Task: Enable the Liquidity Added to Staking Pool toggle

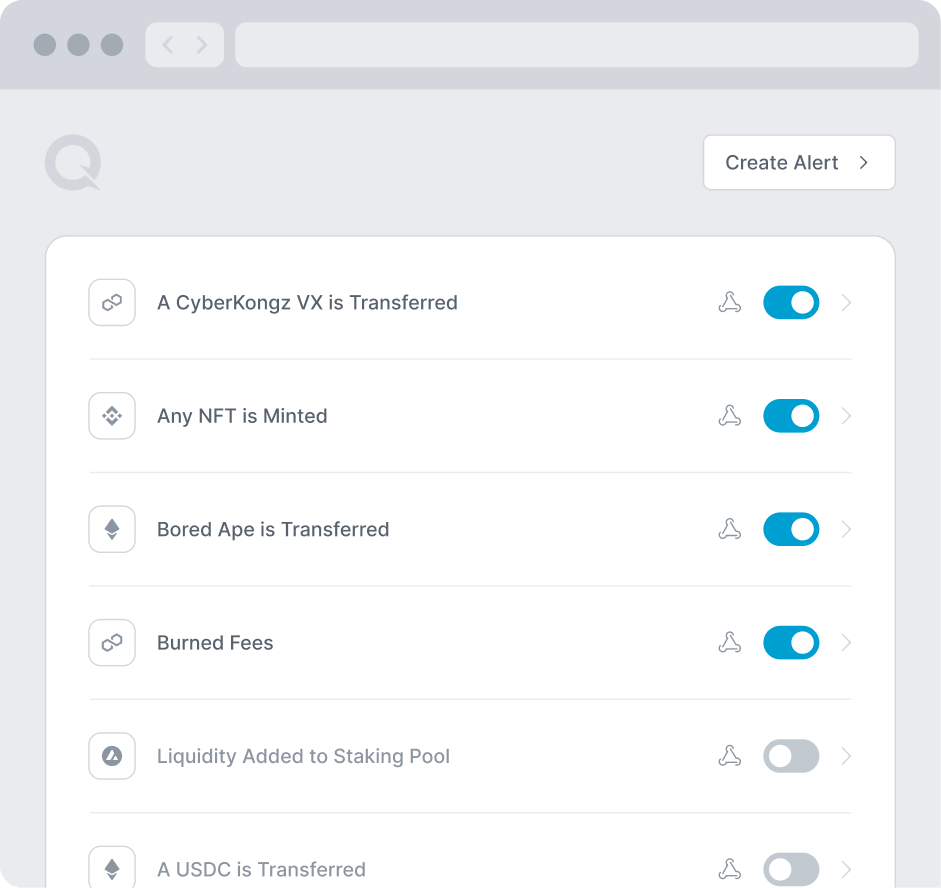Action: (x=791, y=756)
